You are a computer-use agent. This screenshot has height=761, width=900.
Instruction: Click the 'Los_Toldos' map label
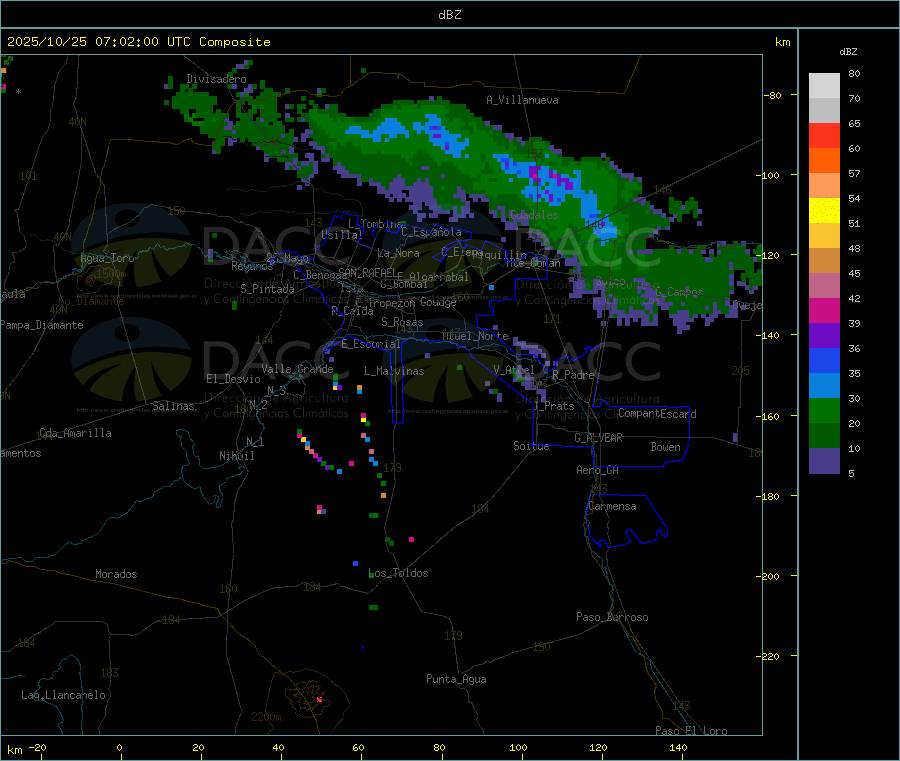398,573
